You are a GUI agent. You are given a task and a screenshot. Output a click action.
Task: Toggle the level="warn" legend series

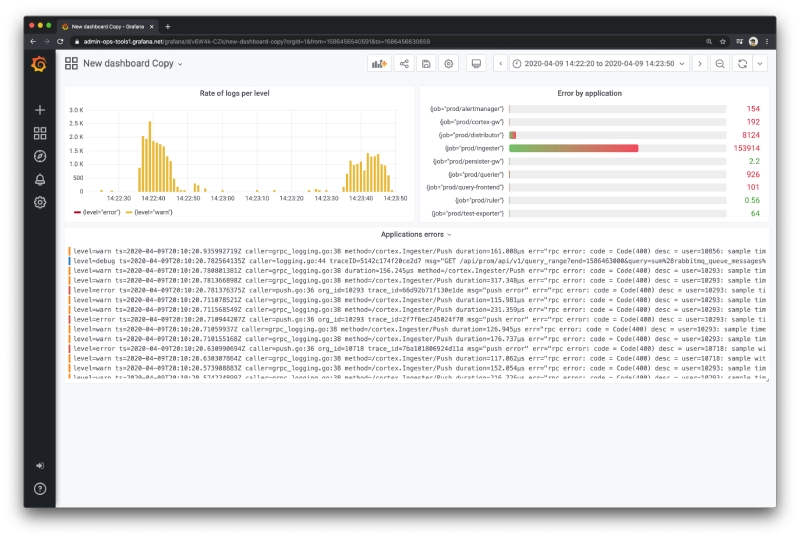click(x=149, y=212)
